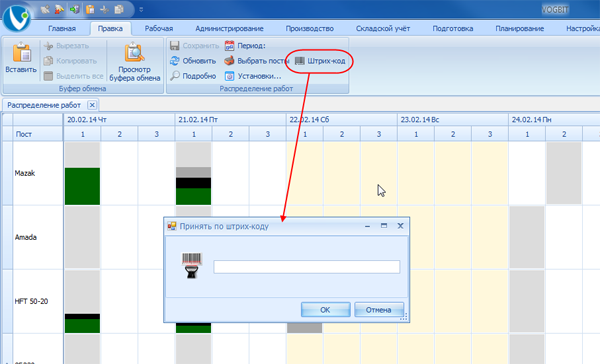Click the quick access icon with red X
Image resolution: width=600 pixels, height=364 pixels.
point(59,10)
